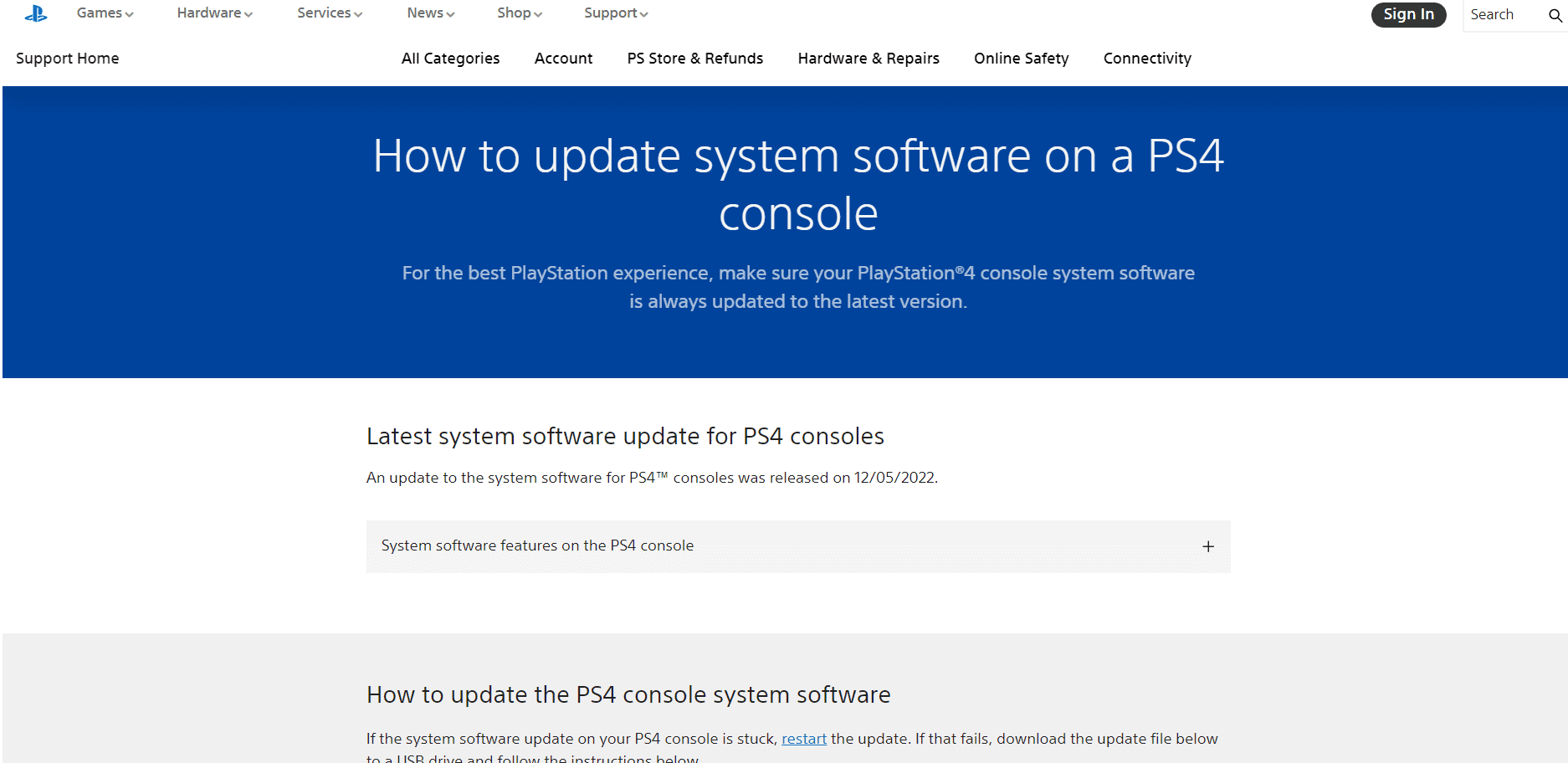
Task: Open the restart update link
Action: click(803, 739)
